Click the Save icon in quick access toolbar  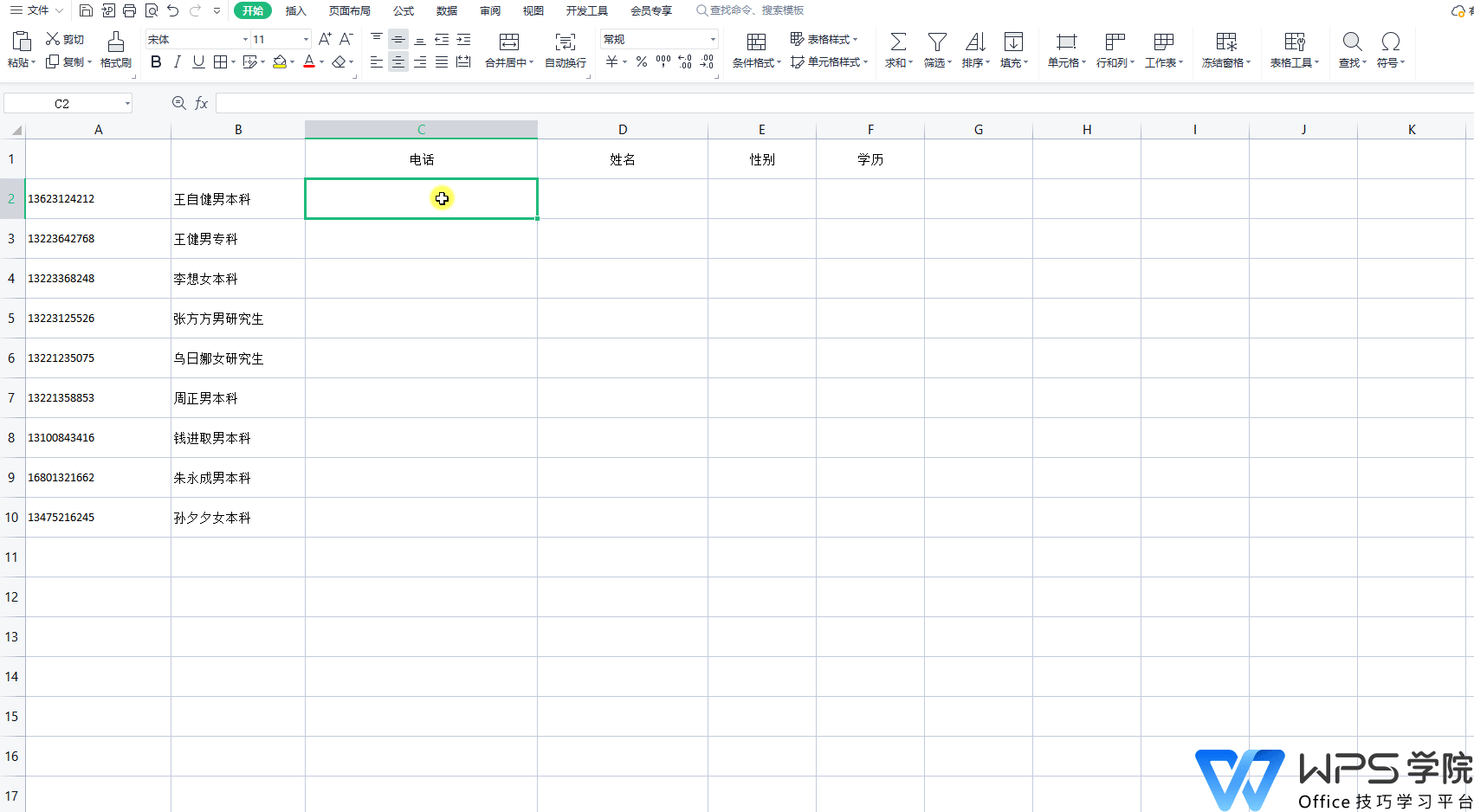click(x=86, y=10)
